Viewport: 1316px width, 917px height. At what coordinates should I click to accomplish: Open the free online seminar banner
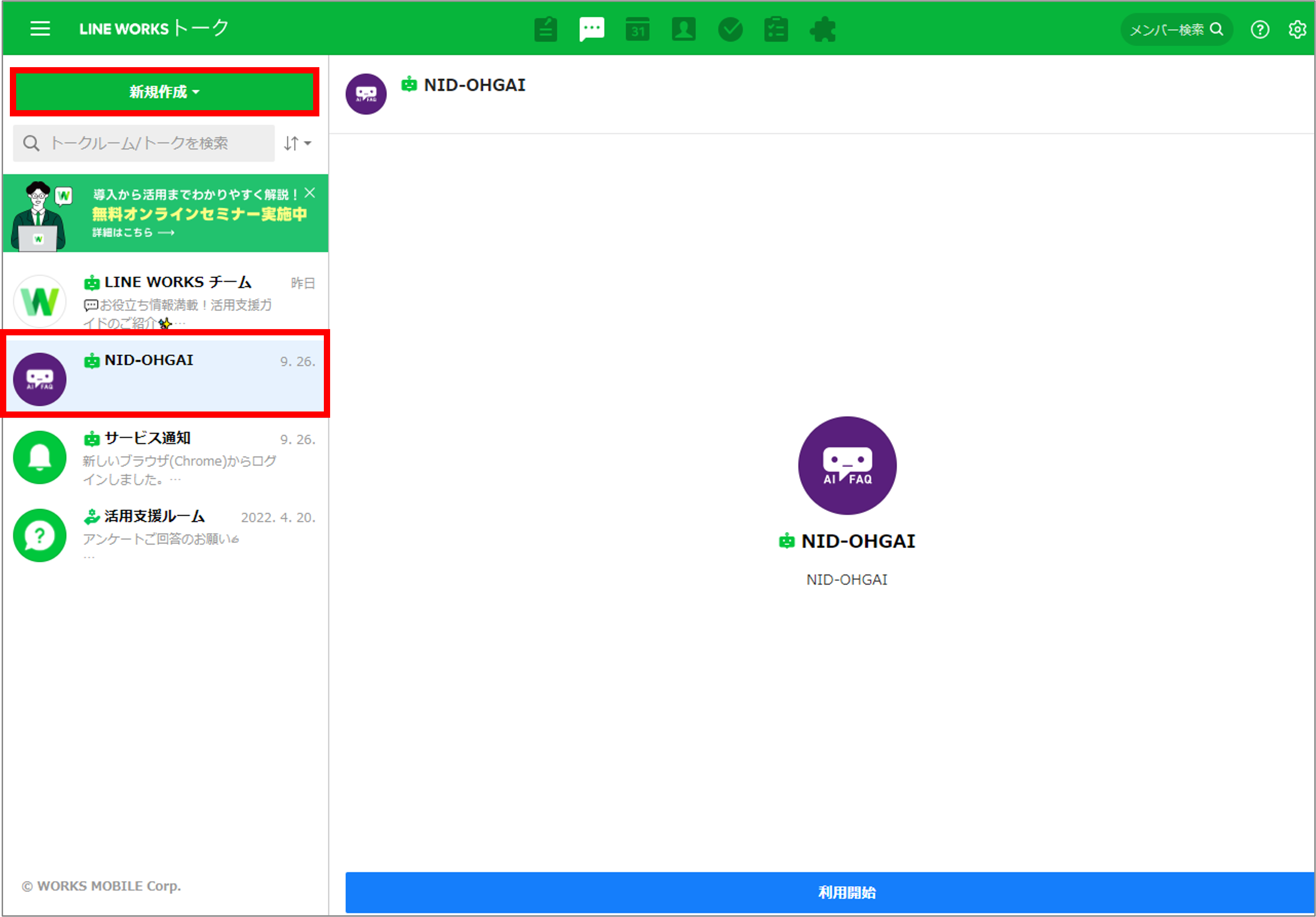click(166, 213)
